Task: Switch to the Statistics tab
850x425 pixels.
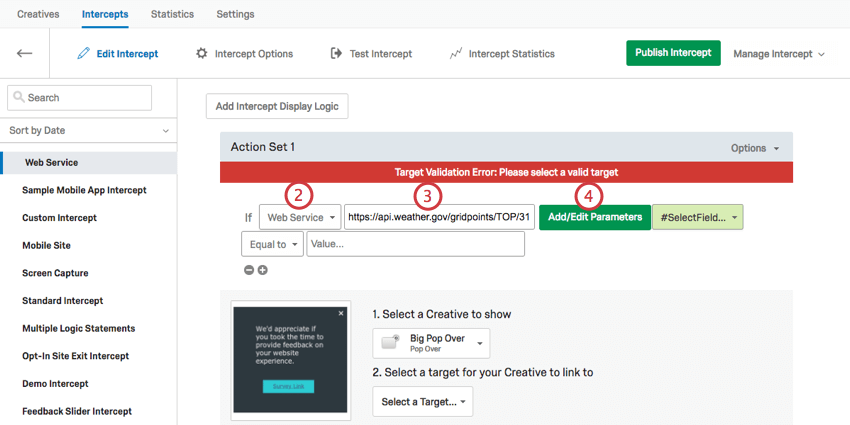Action: point(172,14)
